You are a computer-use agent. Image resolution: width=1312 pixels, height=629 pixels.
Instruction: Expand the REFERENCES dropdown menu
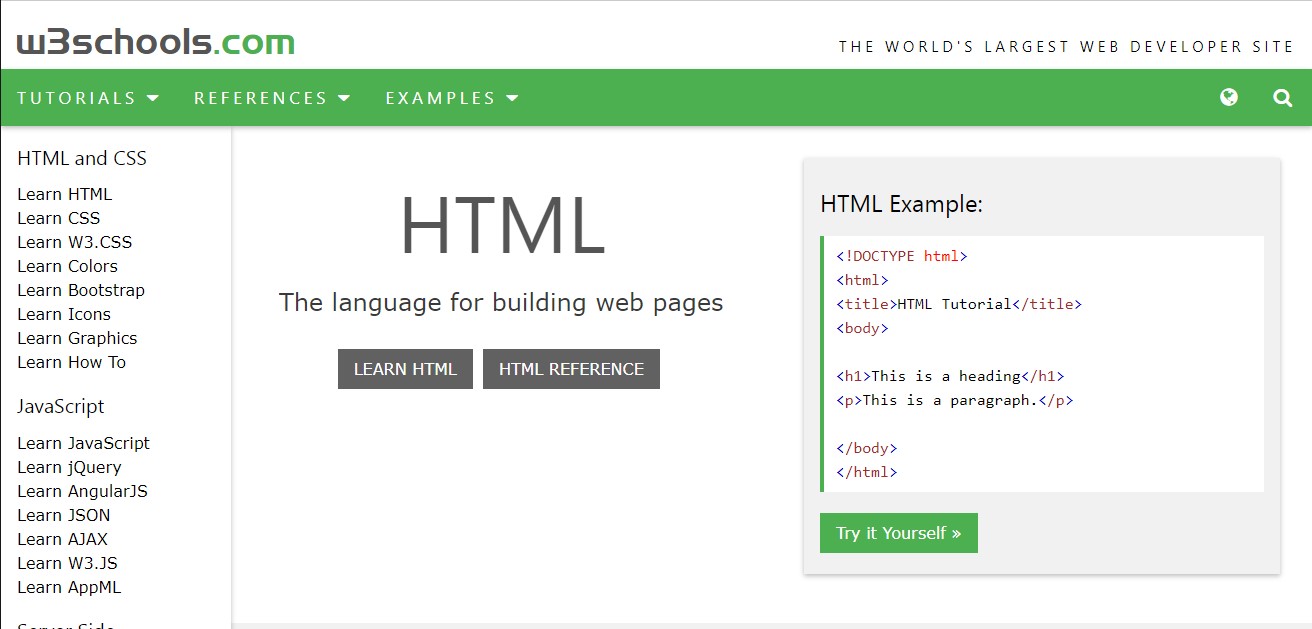click(x=272, y=98)
